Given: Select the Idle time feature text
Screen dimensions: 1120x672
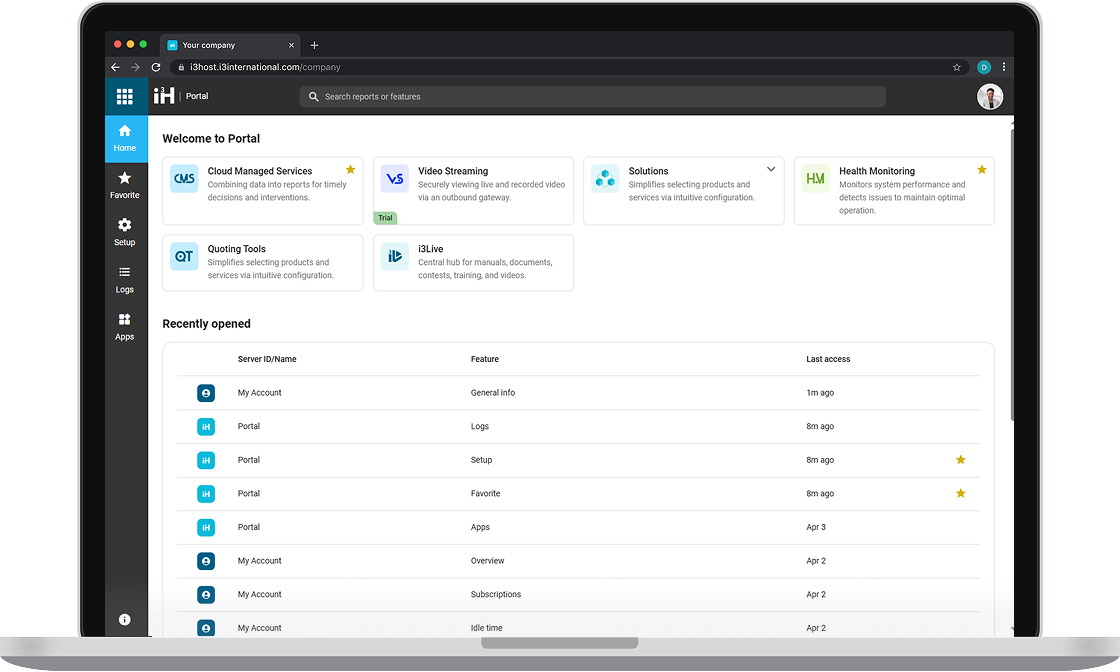Looking at the screenshot, I should [486, 628].
